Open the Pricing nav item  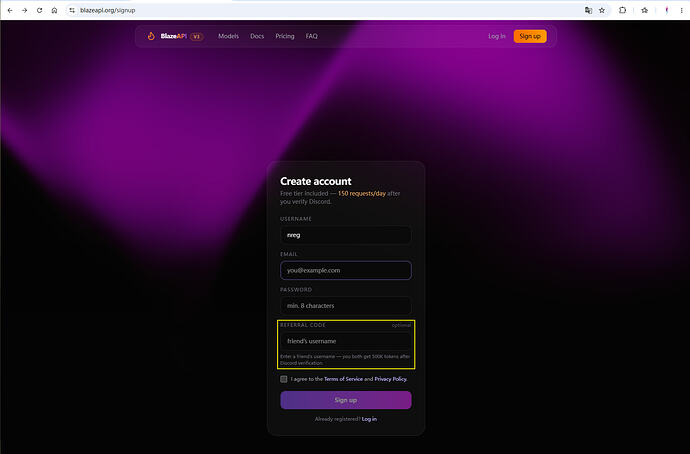click(285, 36)
